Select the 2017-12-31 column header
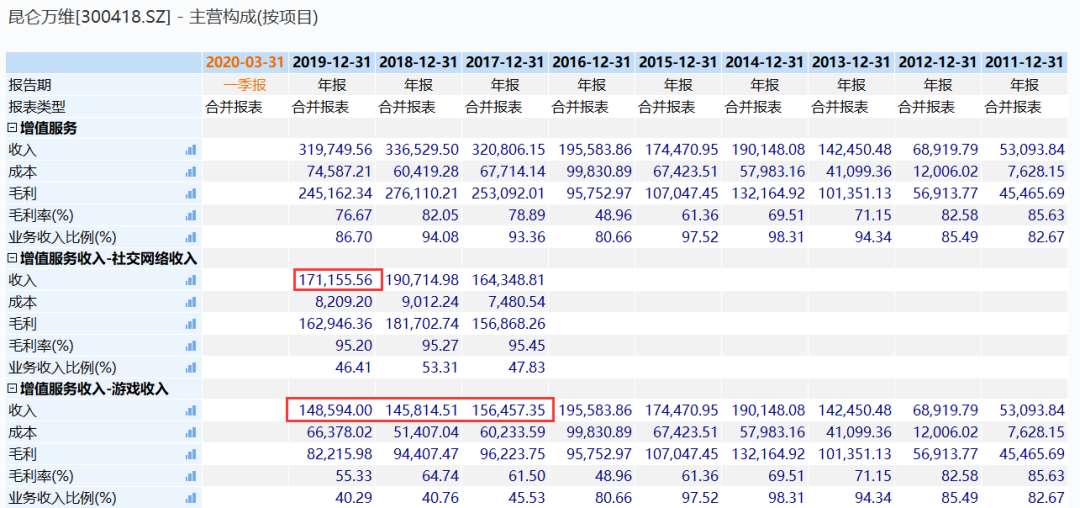This screenshot has height=508, width=1080. click(506, 63)
